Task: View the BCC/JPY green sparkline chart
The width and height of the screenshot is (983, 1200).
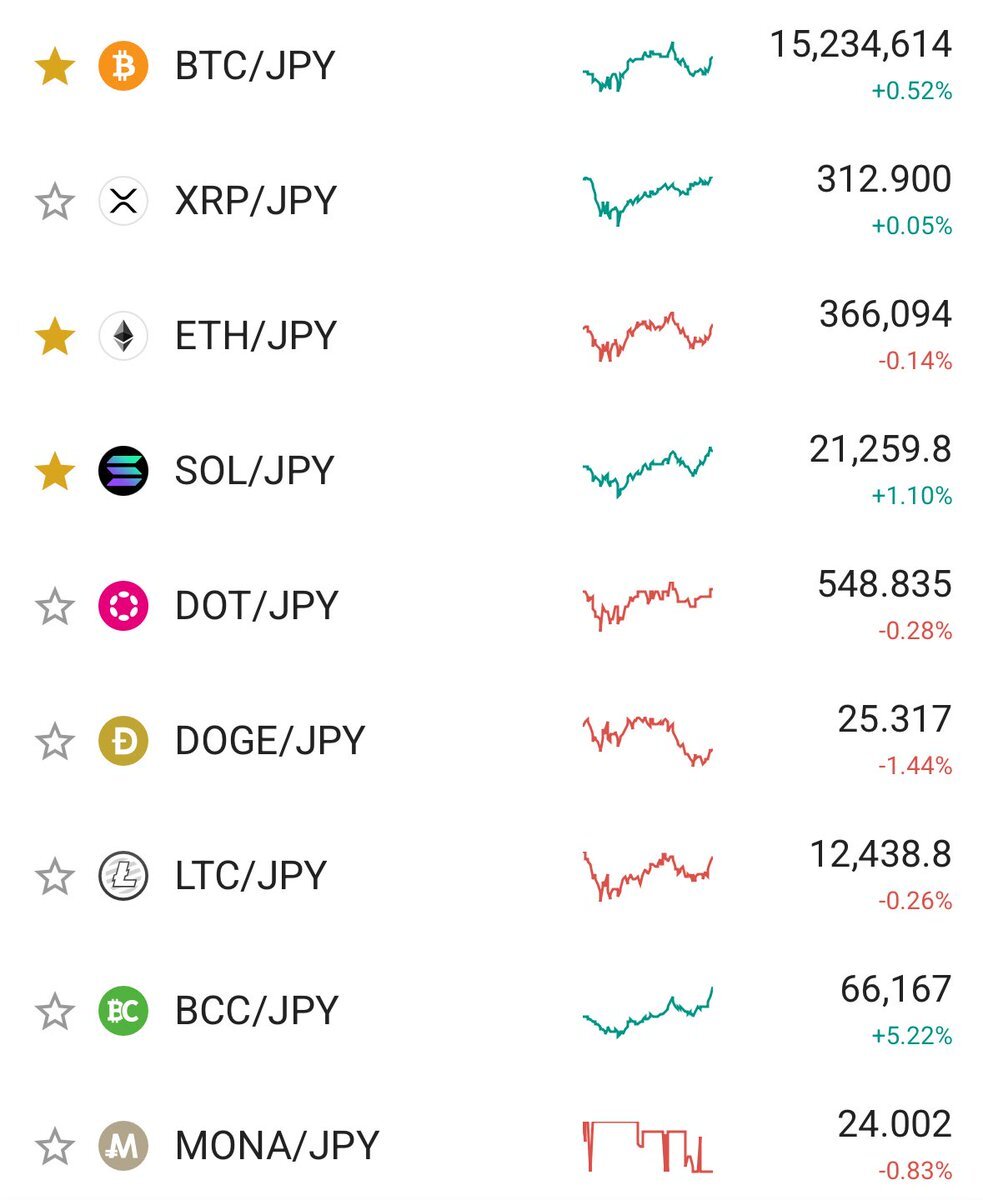Action: [x=648, y=1012]
